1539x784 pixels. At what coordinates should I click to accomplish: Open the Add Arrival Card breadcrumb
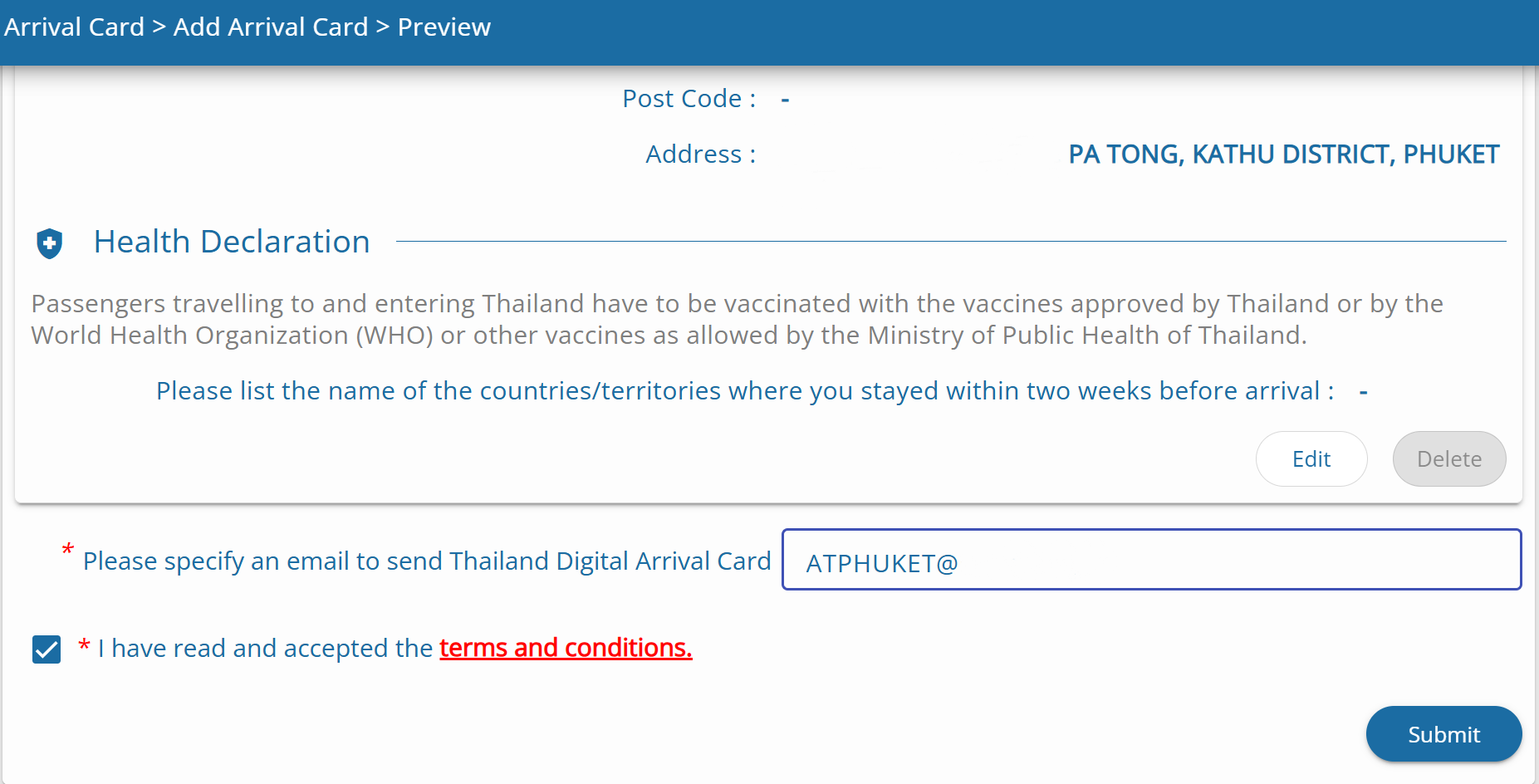(271, 27)
